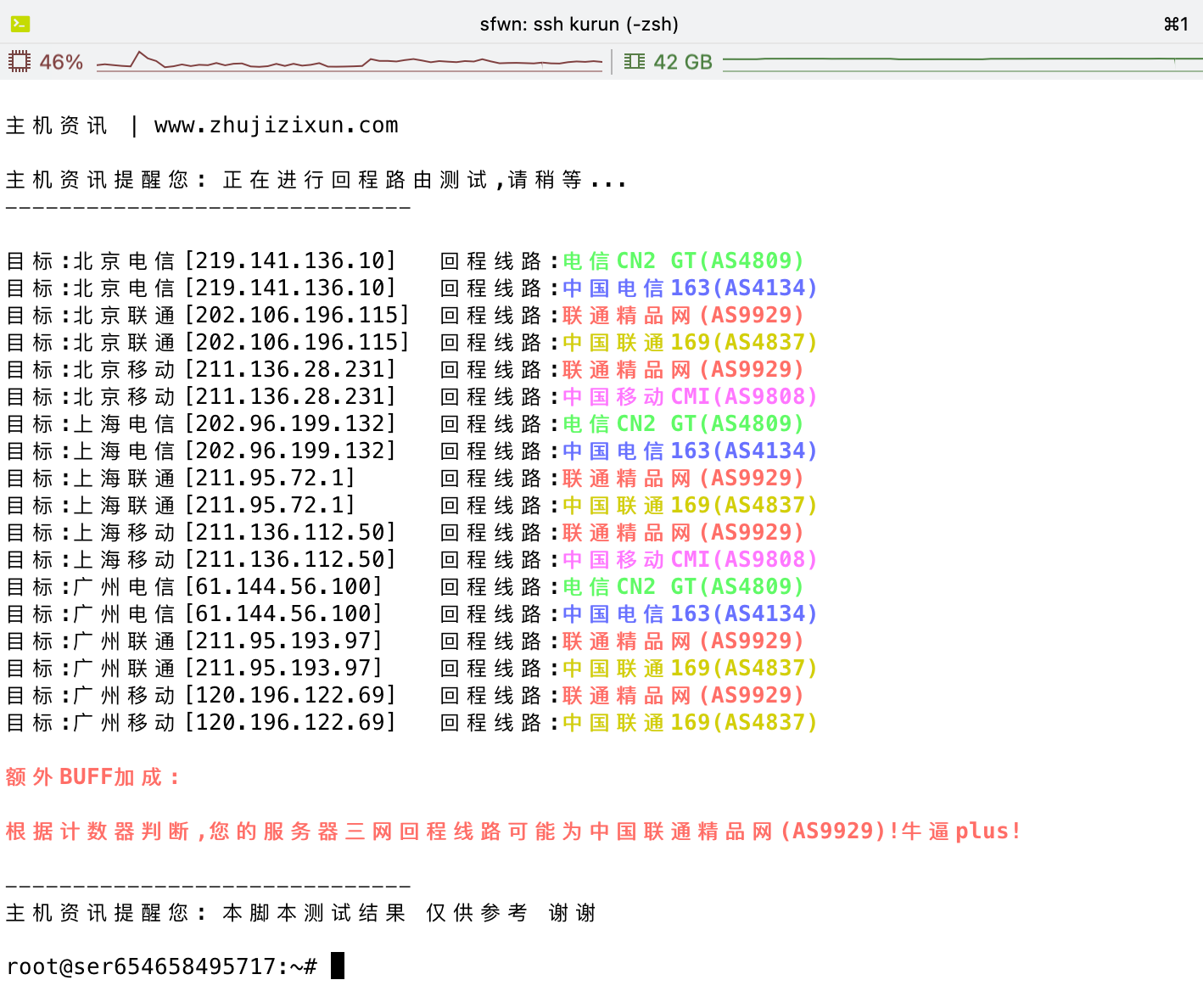The width and height of the screenshot is (1203, 1008).
Task: Click IP [211.136.28.231] in the 北京移动 CMI row
Action: [x=290, y=396]
